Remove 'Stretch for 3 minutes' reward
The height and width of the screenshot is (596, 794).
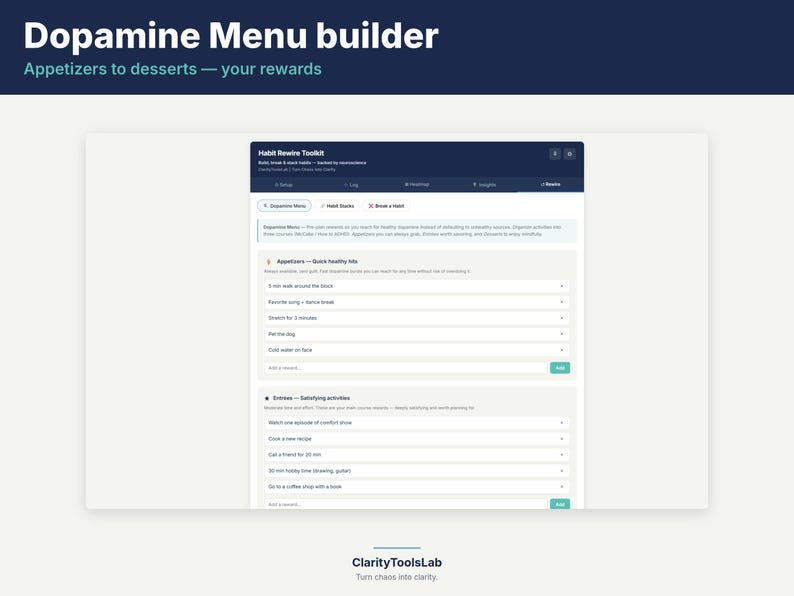coord(562,318)
